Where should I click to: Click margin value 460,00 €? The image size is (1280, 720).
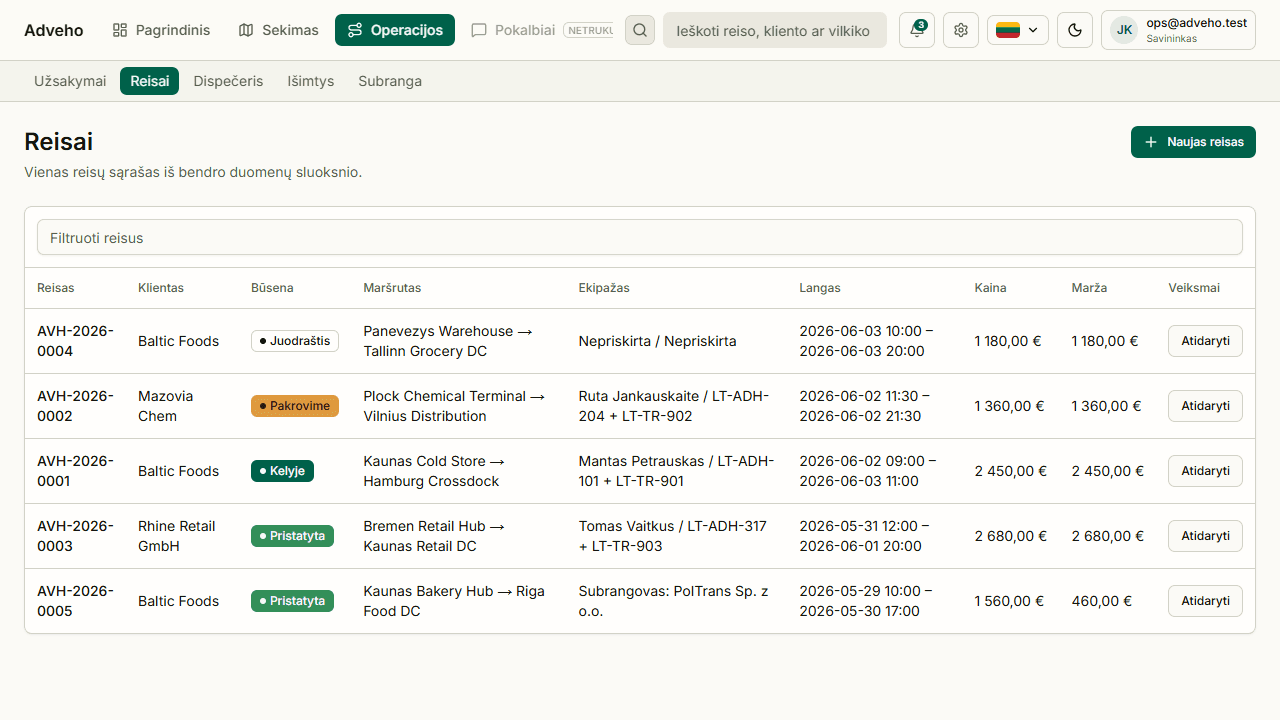coord(1101,601)
